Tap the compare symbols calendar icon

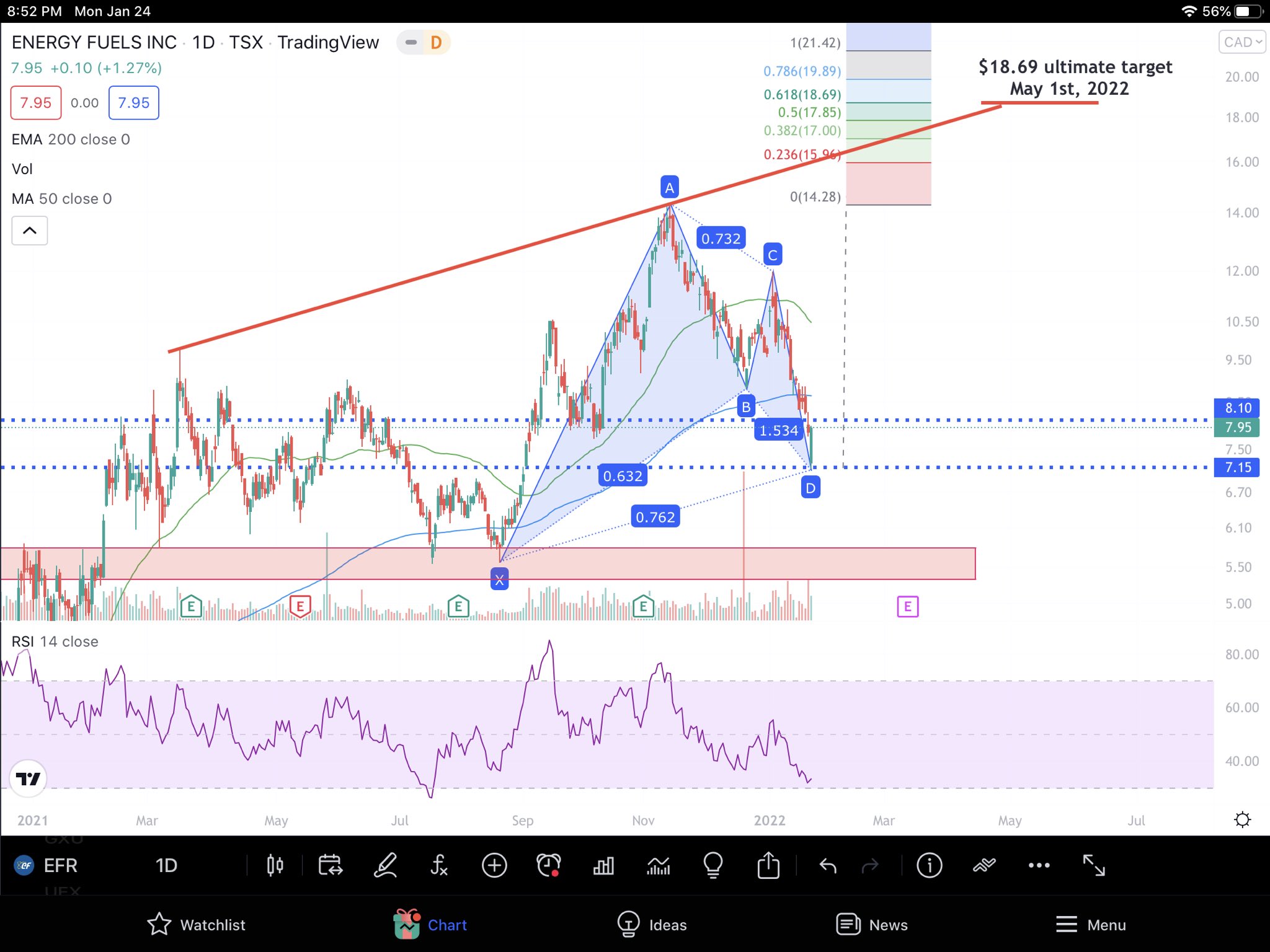pos(330,865)
